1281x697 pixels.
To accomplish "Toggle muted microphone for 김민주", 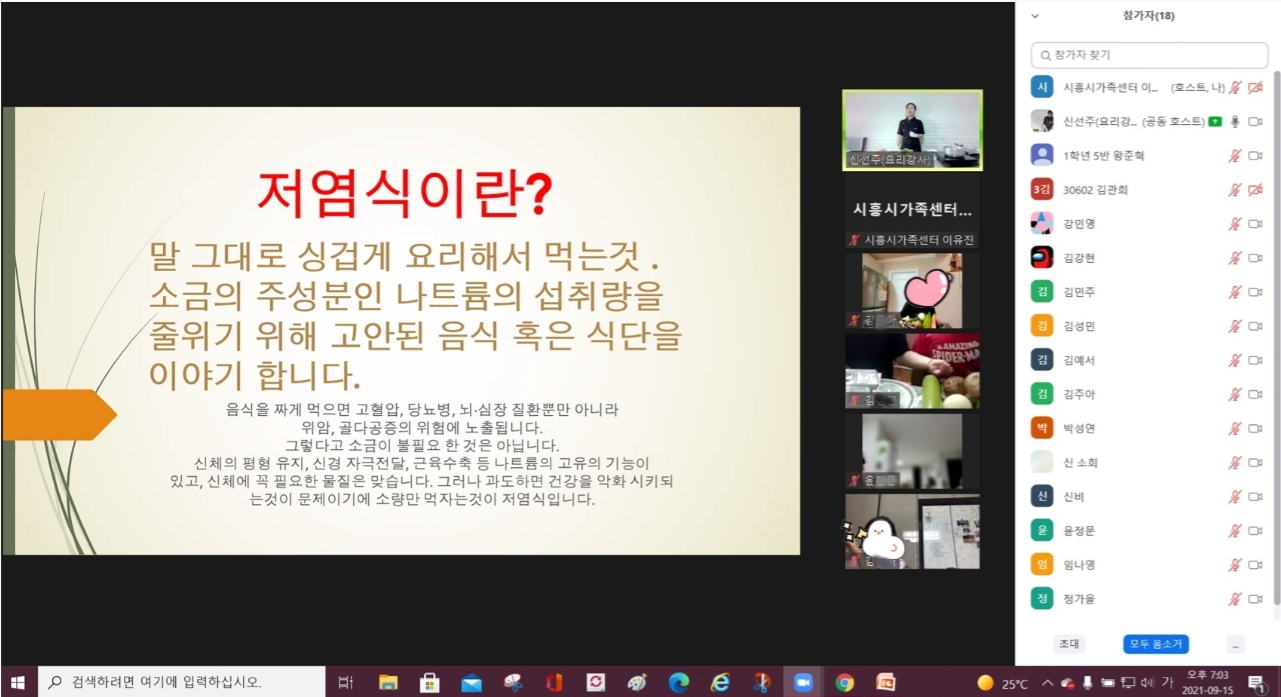I will (1235, 291).
